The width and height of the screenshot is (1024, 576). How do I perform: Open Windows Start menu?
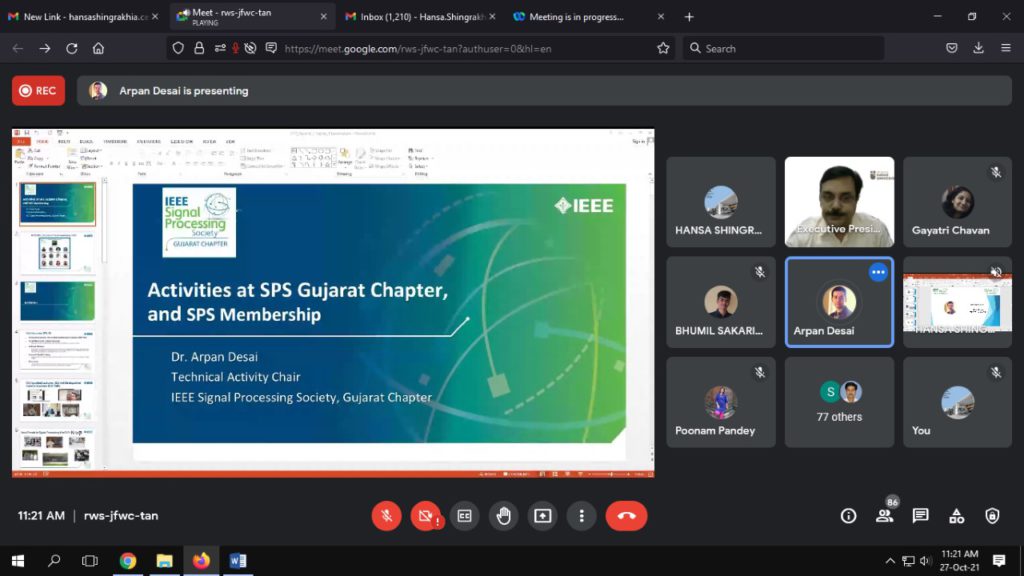pos(18,560)
